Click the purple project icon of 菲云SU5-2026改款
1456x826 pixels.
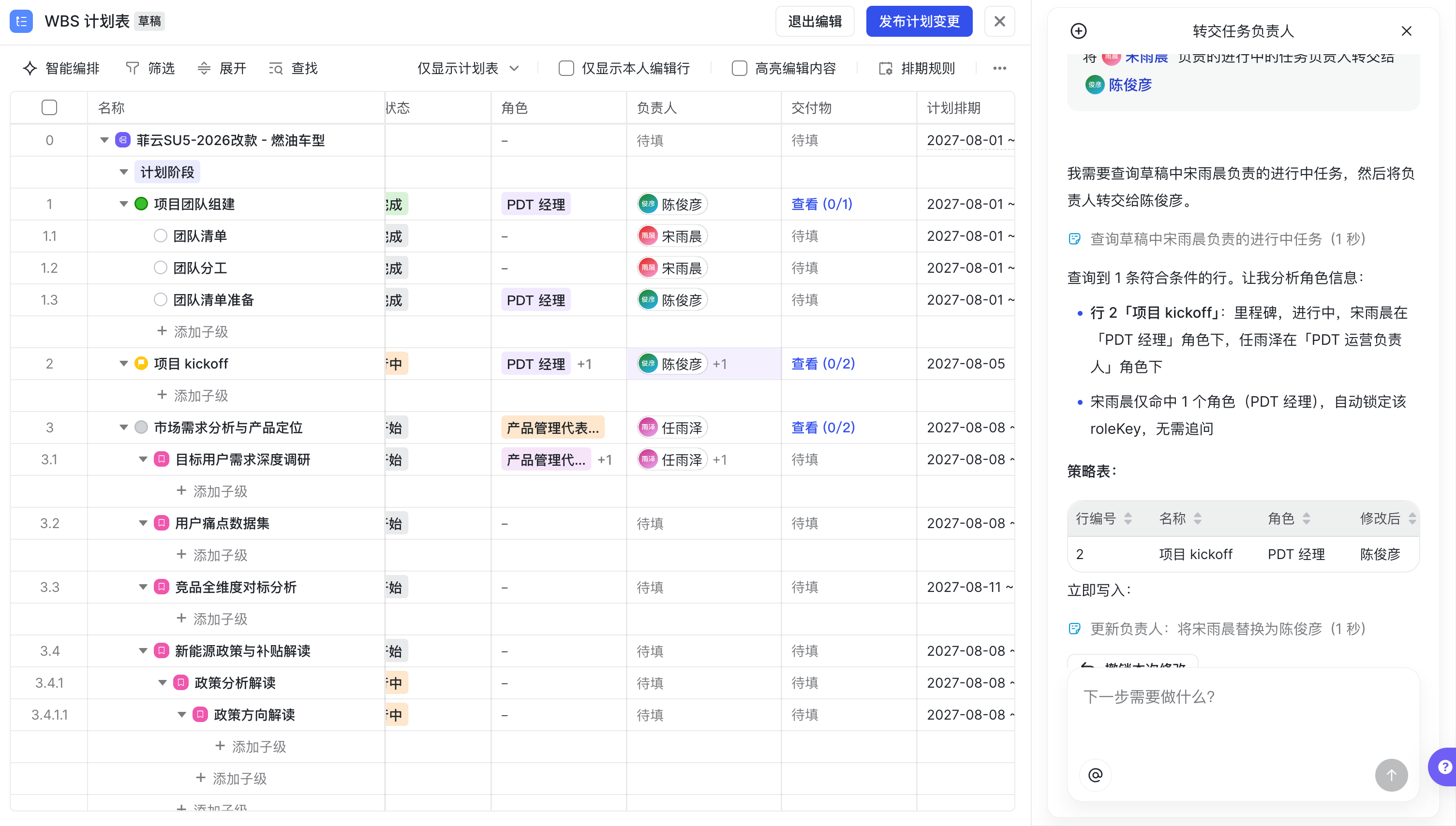pyautogui.click(x=123, y=140)
